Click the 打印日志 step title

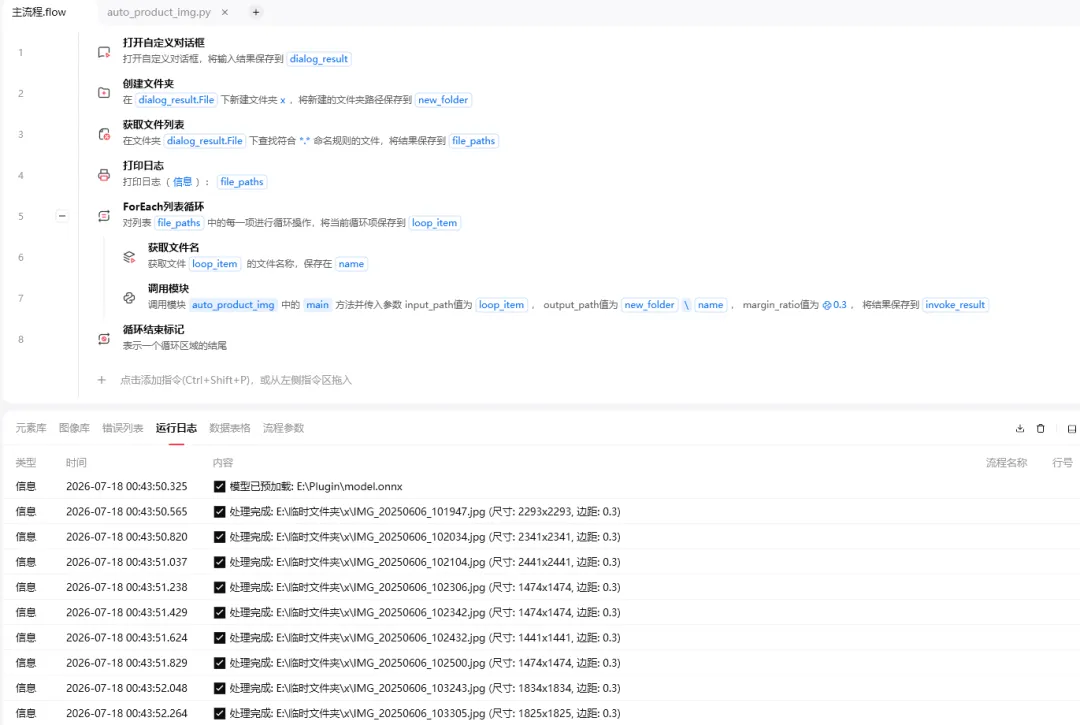click(x=143, y=165)
